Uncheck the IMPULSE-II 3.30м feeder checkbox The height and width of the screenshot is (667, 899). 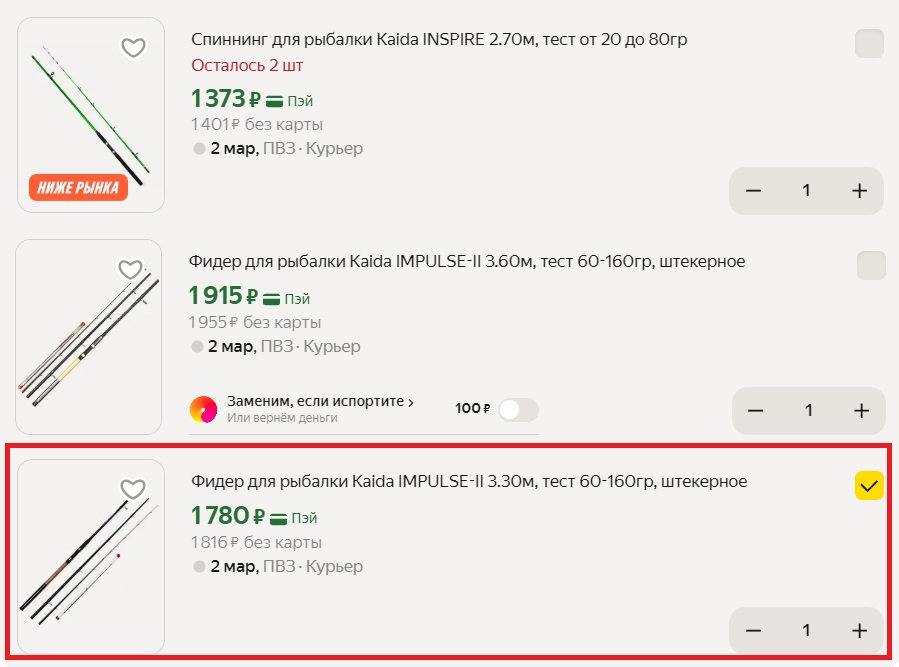[869, 487]
